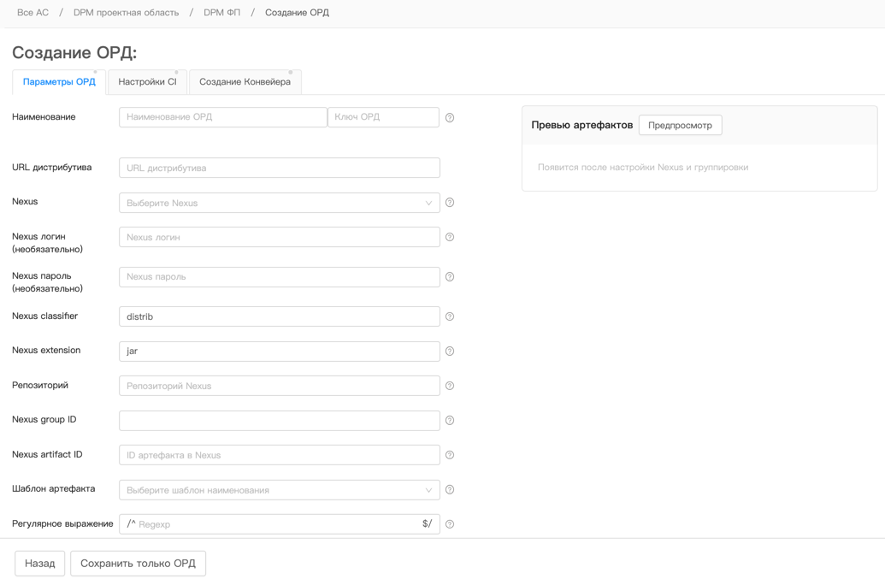
Task: Open the Выберите Nexus dropdown
Action: (x=279, y=203)
